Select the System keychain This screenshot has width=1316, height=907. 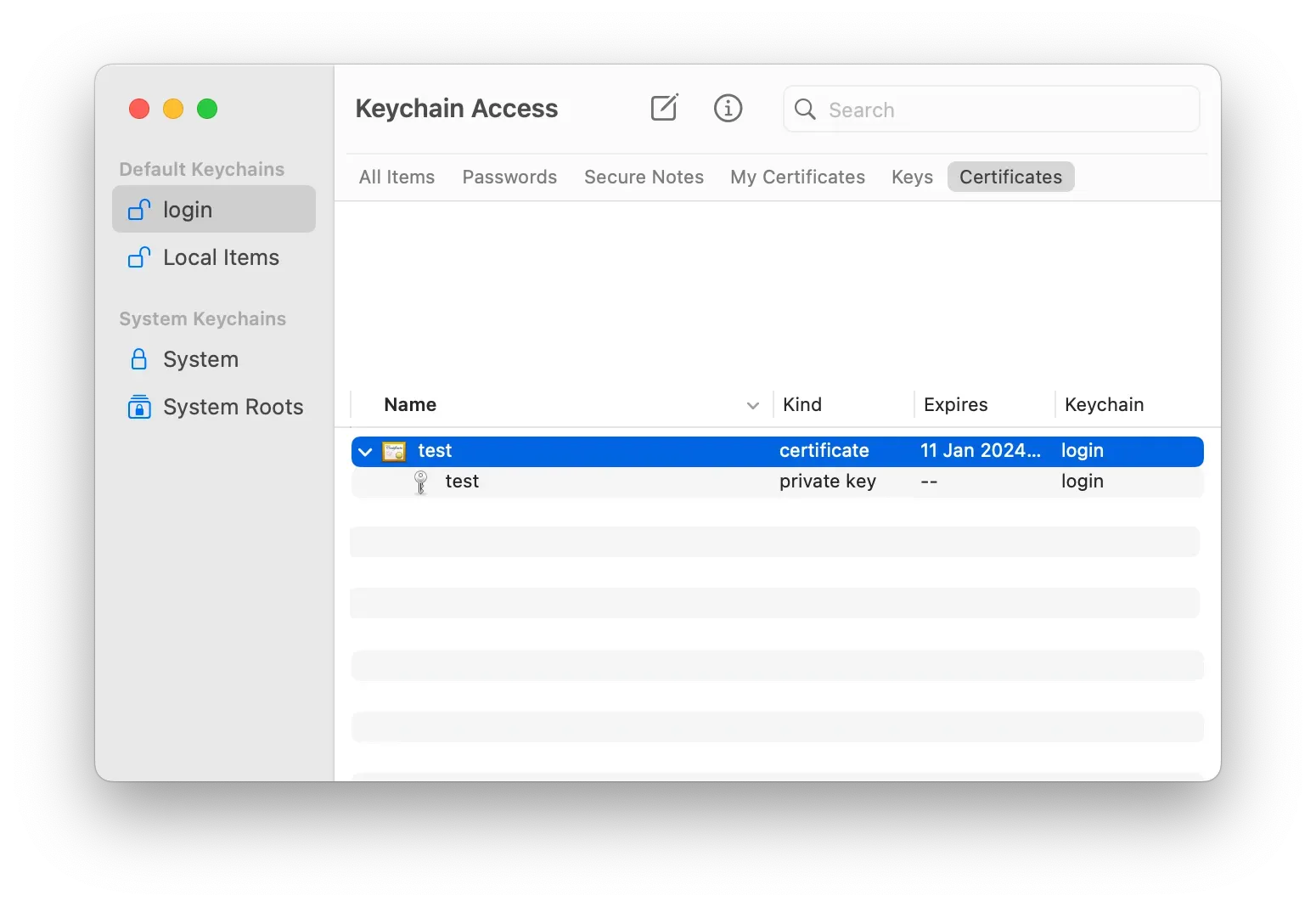[200, 358]
